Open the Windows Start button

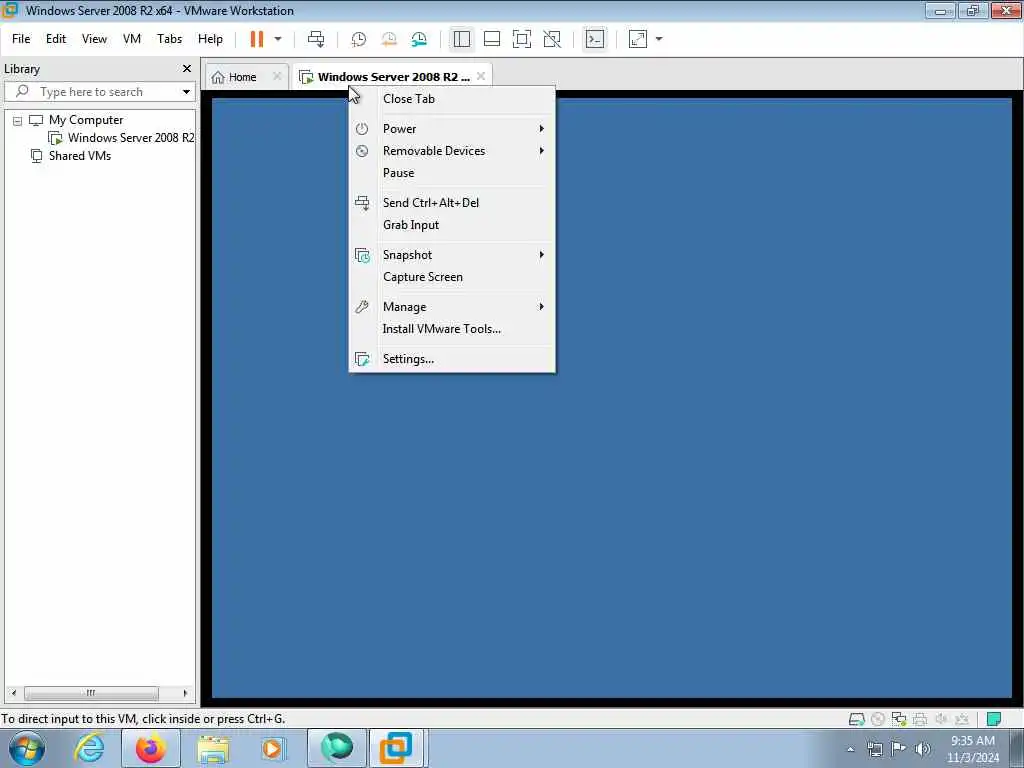(27, 748)
